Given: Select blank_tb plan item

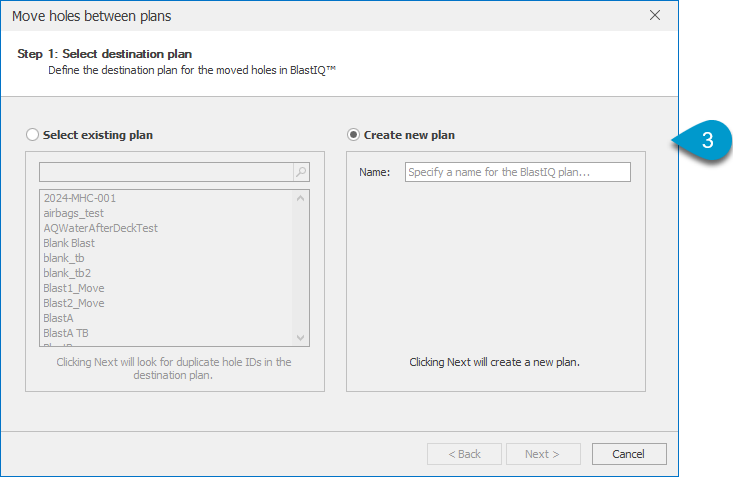Looking at the screenshot, I should tap(64, 258).
